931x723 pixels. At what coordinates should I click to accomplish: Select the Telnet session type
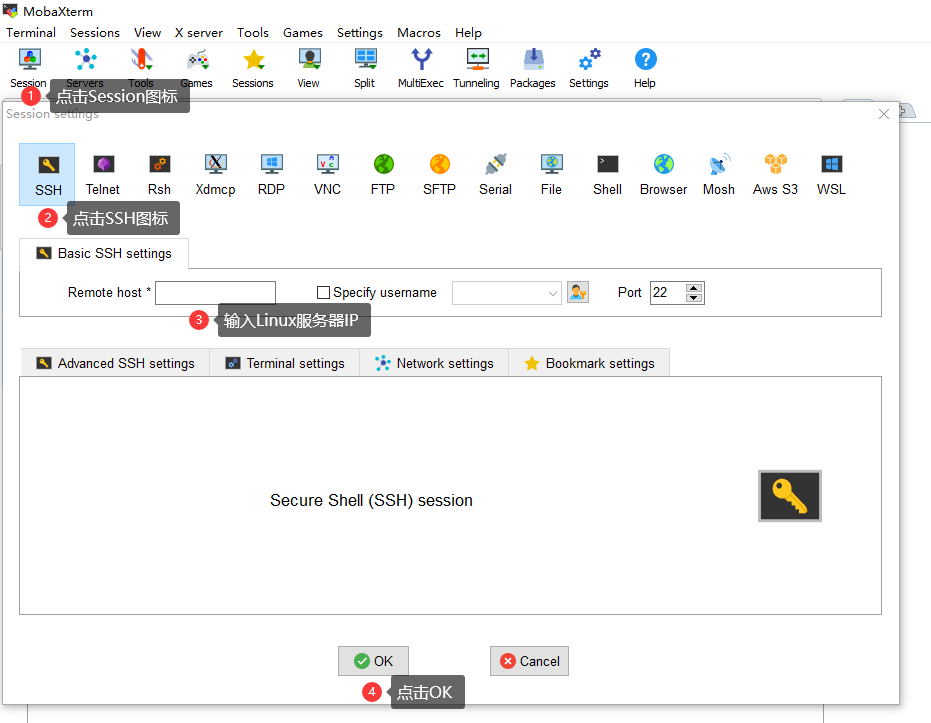tap(103, 175)
